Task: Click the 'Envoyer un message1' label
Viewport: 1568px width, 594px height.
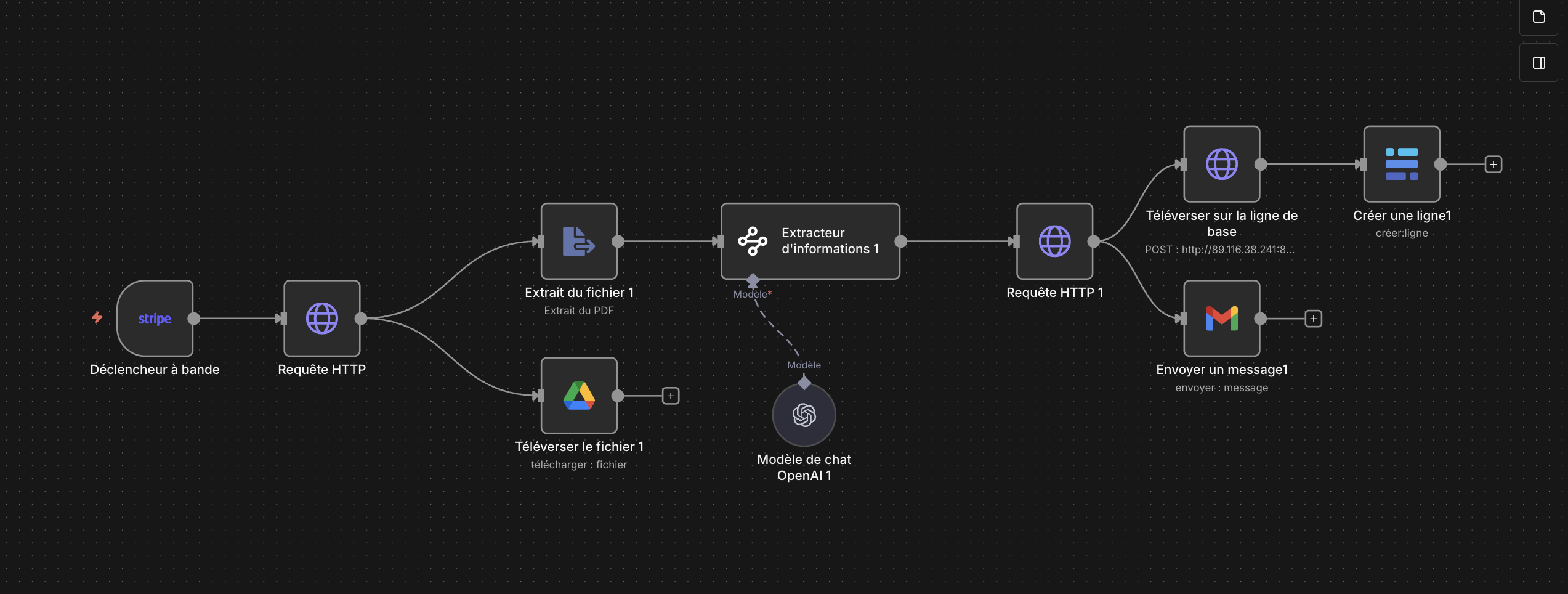Action: (1222, 370)
